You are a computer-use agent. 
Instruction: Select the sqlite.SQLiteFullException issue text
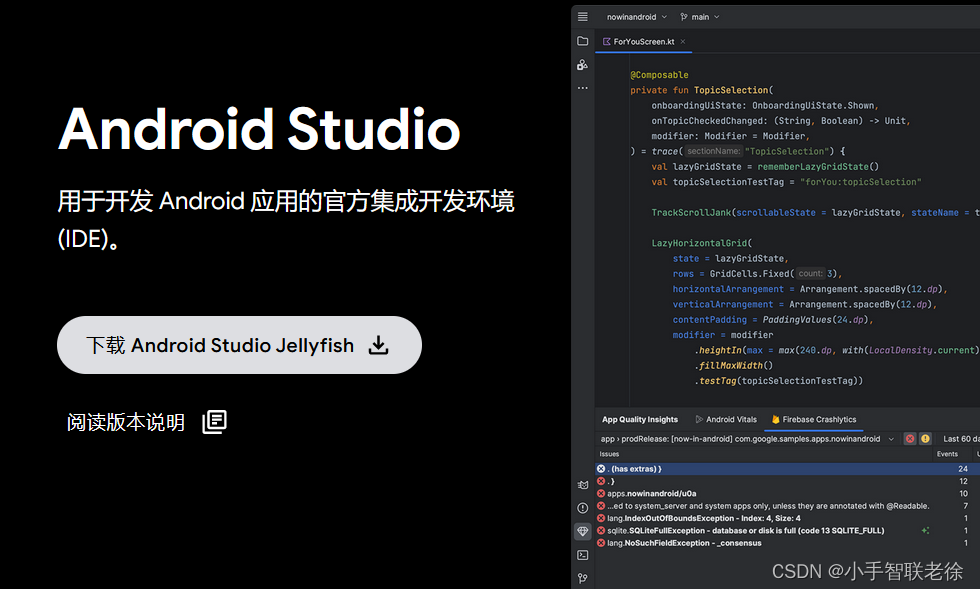point(746,530)
